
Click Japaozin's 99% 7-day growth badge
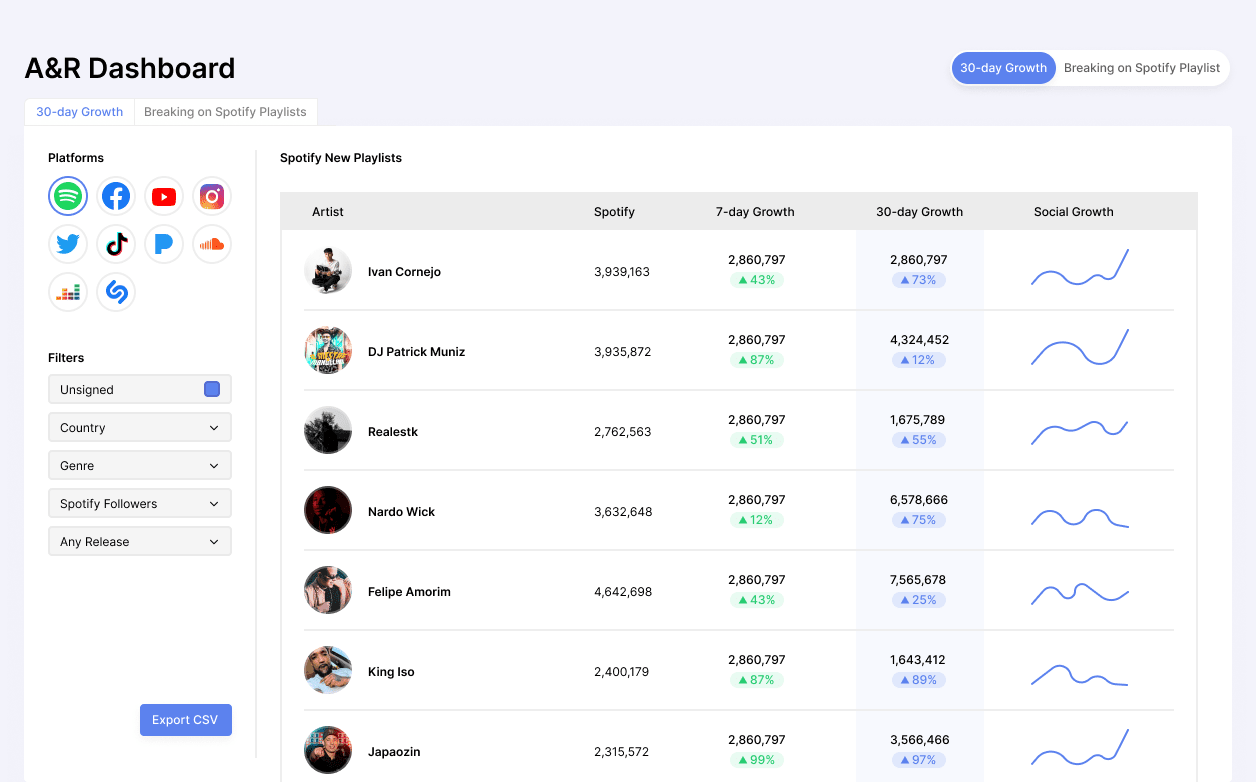tap(757, 760)
